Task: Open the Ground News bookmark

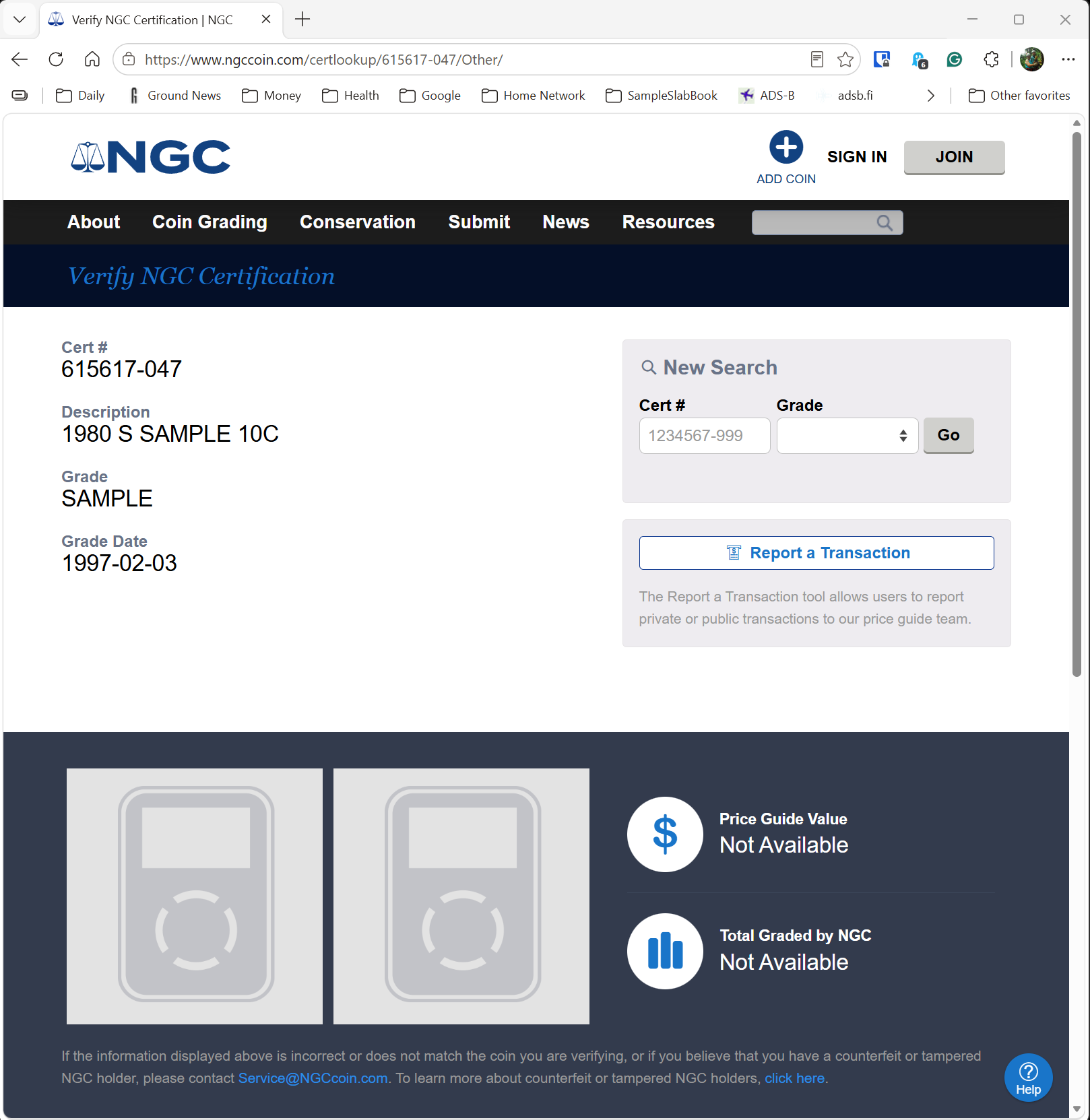Action: 174,96
